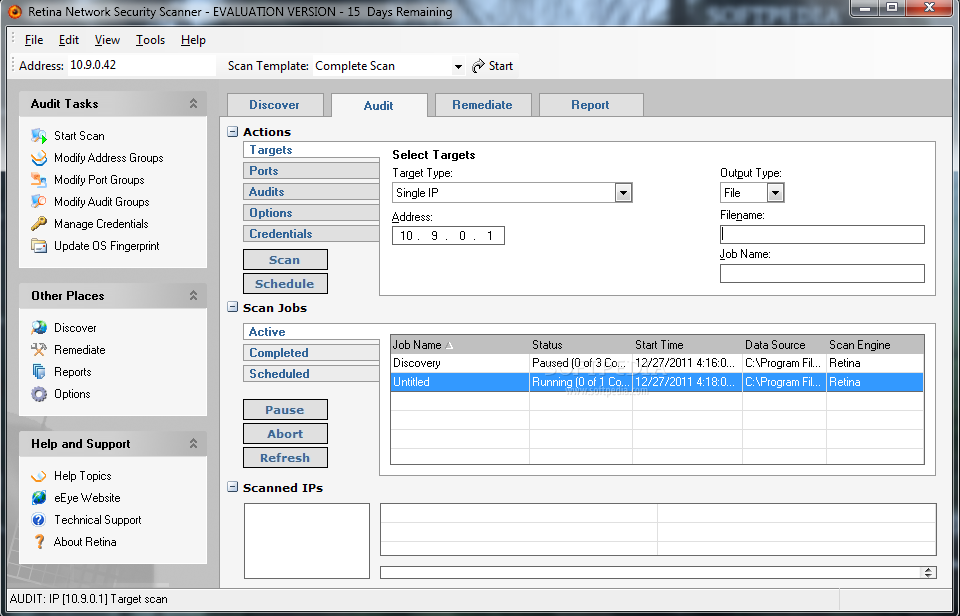Collapse the Other Places panel
The image size is (960, 616).
point(193,296)
